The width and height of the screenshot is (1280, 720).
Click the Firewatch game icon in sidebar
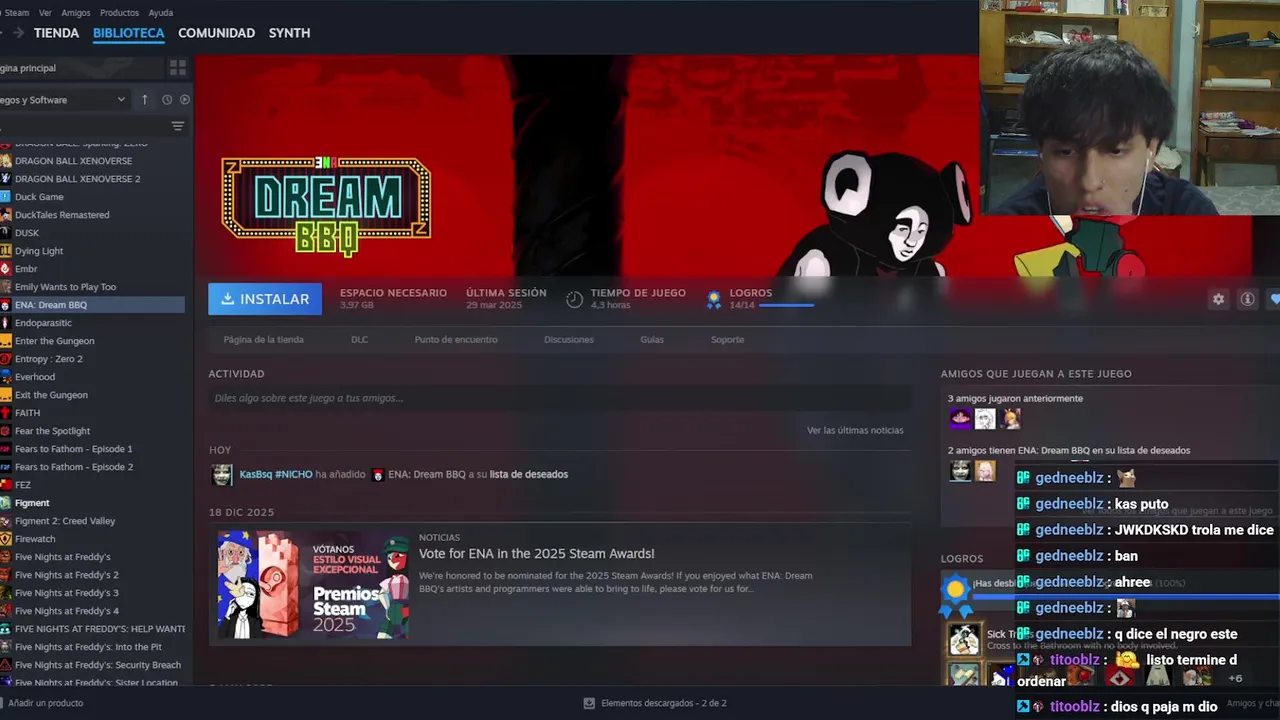5,539
